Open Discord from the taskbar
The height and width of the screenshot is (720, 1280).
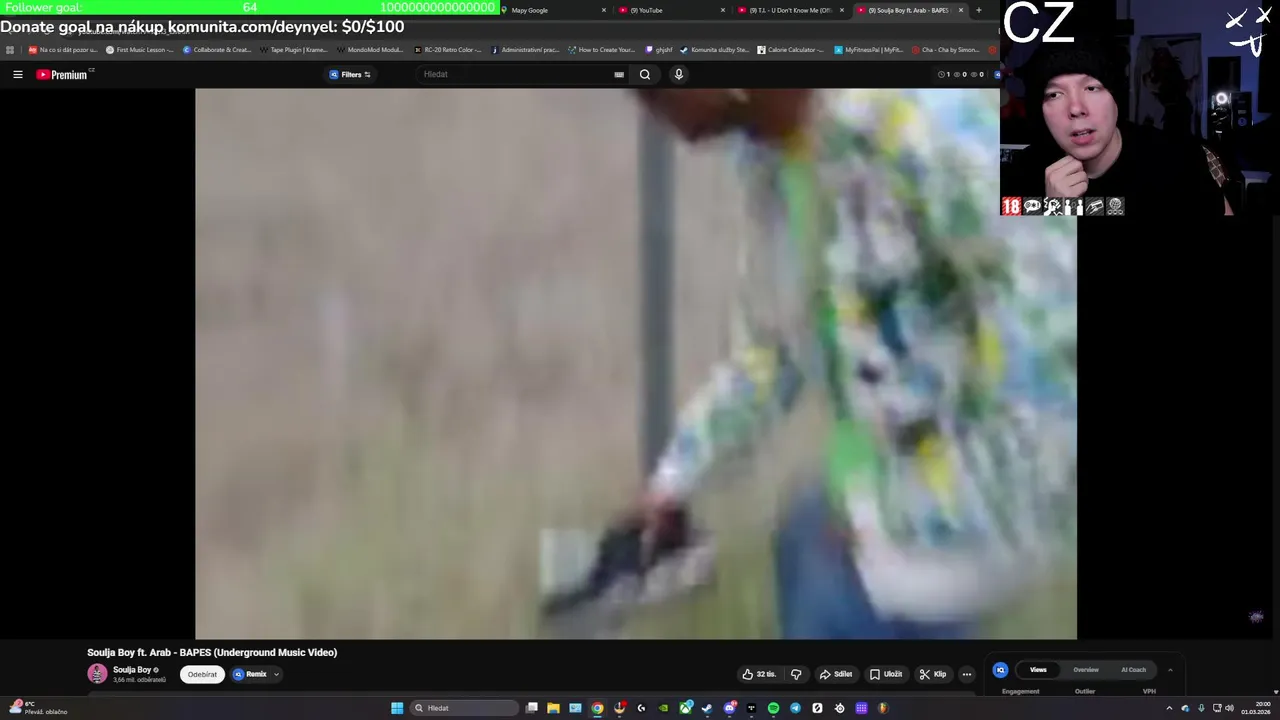(729, 708)
